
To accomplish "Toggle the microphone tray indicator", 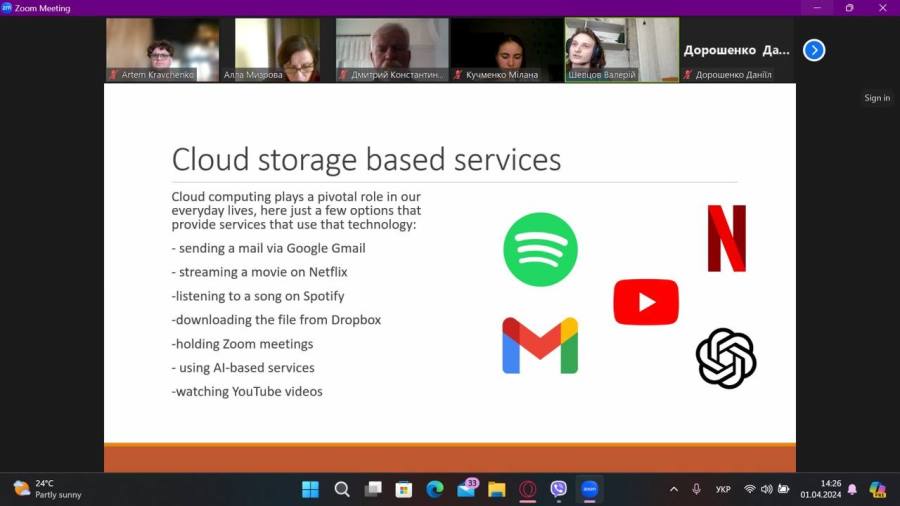I will pyautogui.click(x=697, y=489).
